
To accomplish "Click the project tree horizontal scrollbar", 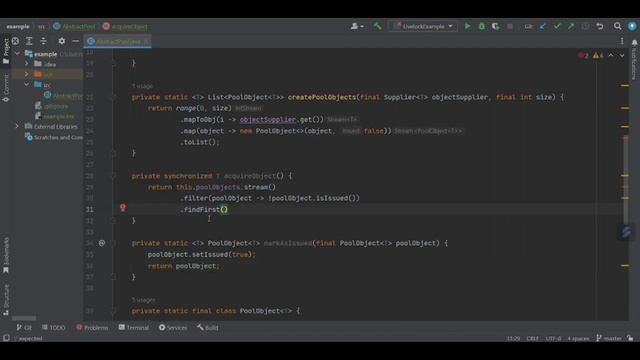I will coord(24,318).
